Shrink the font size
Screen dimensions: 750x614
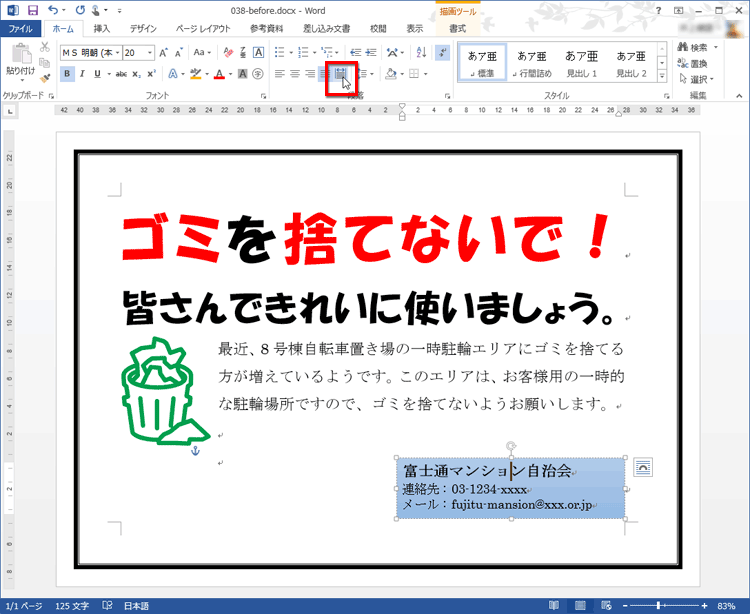click(x=179, y=53)
